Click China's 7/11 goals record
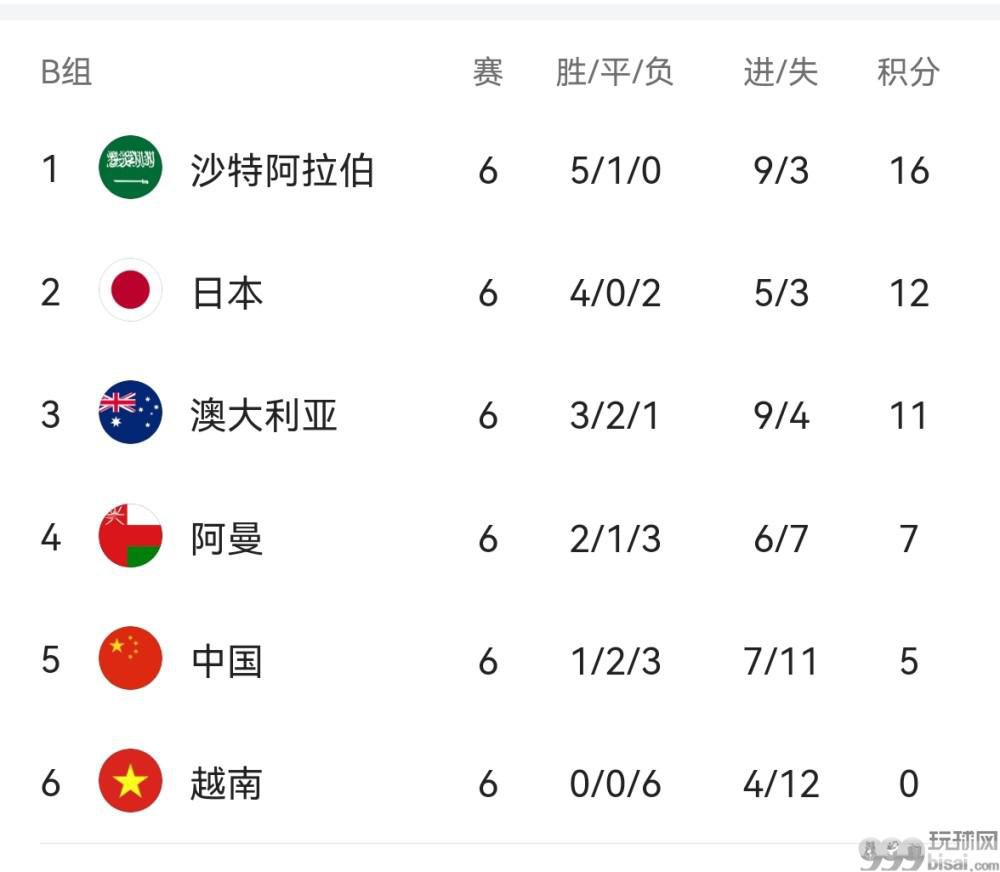Screen dimensions: 1000x872 pos(781,661)
